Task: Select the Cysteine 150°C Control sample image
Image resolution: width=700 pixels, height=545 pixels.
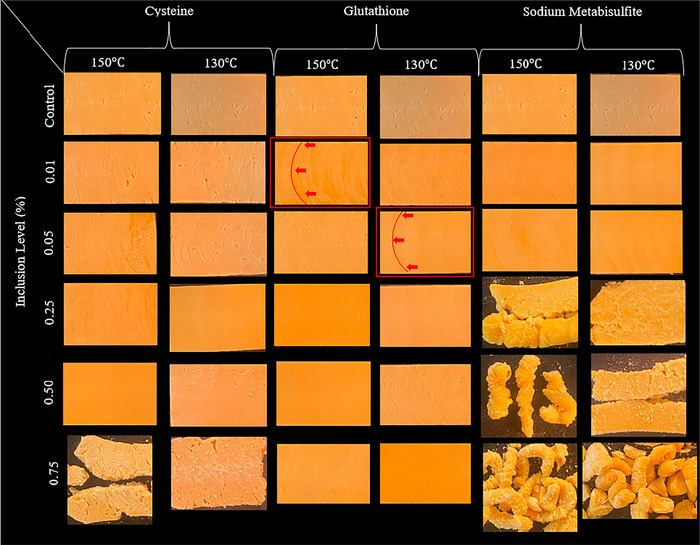Action: click(112, 104)
